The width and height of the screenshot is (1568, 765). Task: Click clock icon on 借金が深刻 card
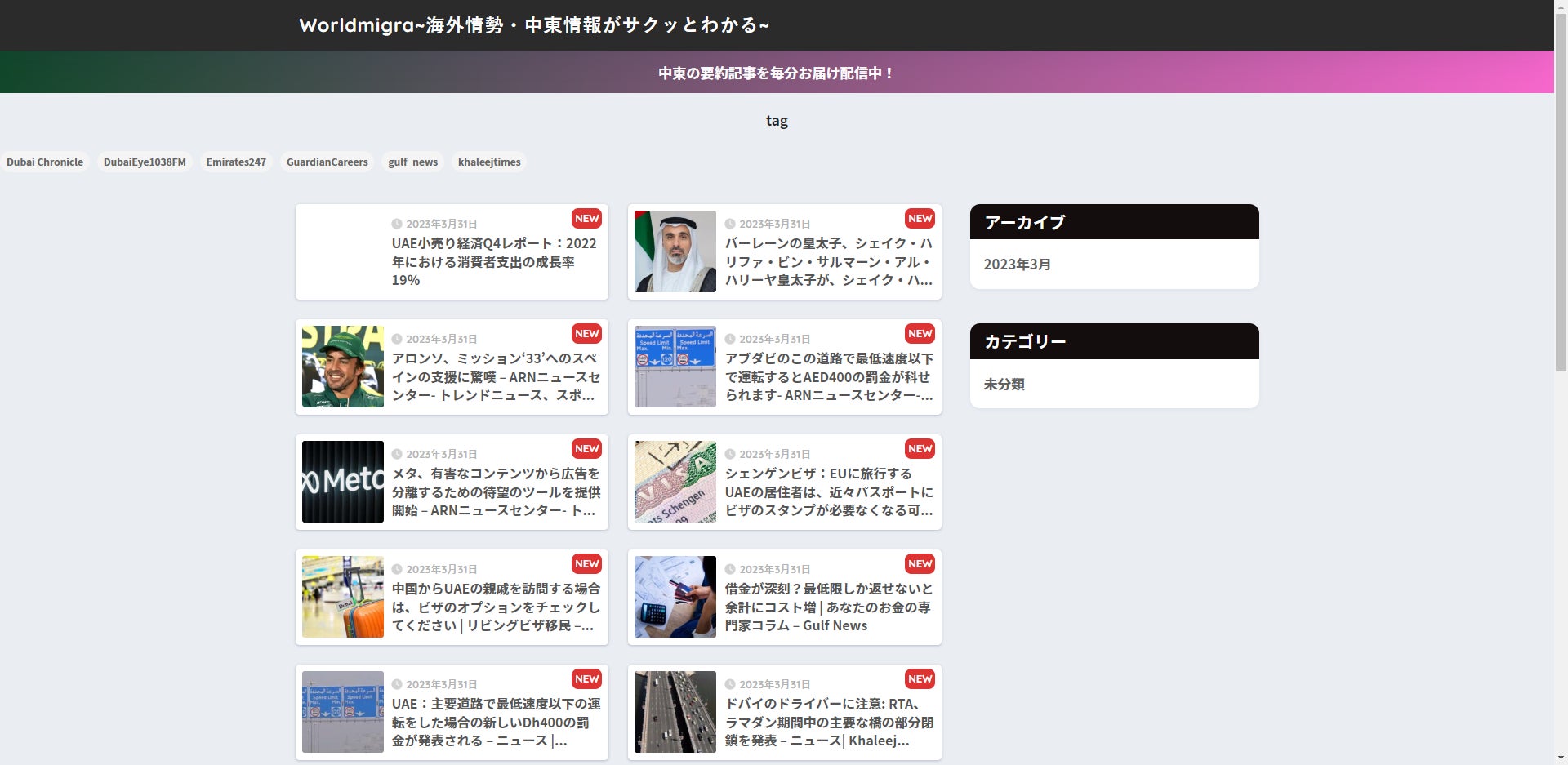point(730,569)
